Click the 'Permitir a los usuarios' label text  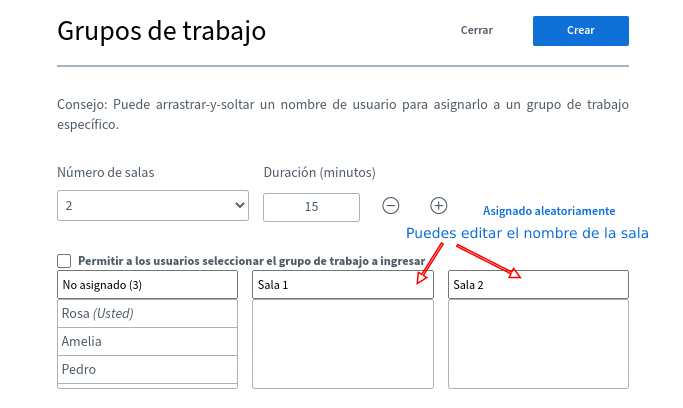tap(251, 261)
